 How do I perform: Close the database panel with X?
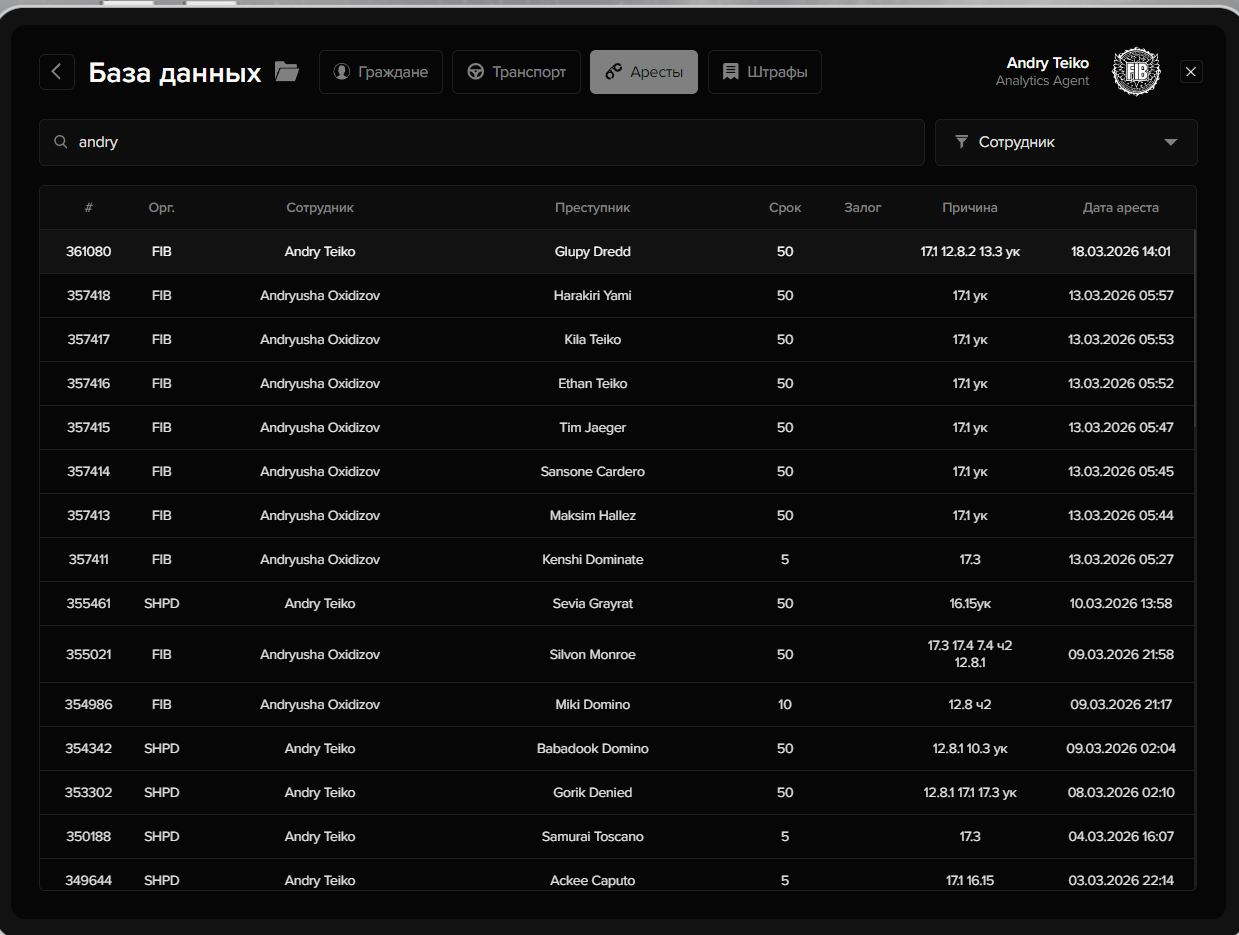pos(1190,72)
